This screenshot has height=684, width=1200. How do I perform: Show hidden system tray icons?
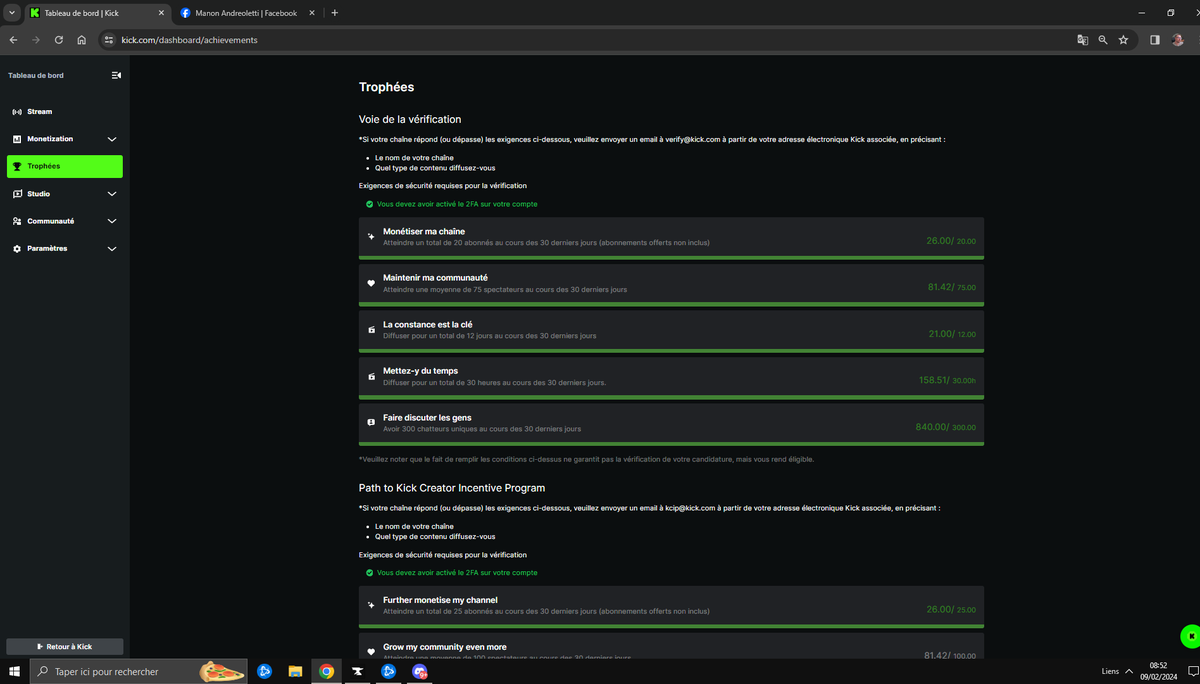[1129, 671]
